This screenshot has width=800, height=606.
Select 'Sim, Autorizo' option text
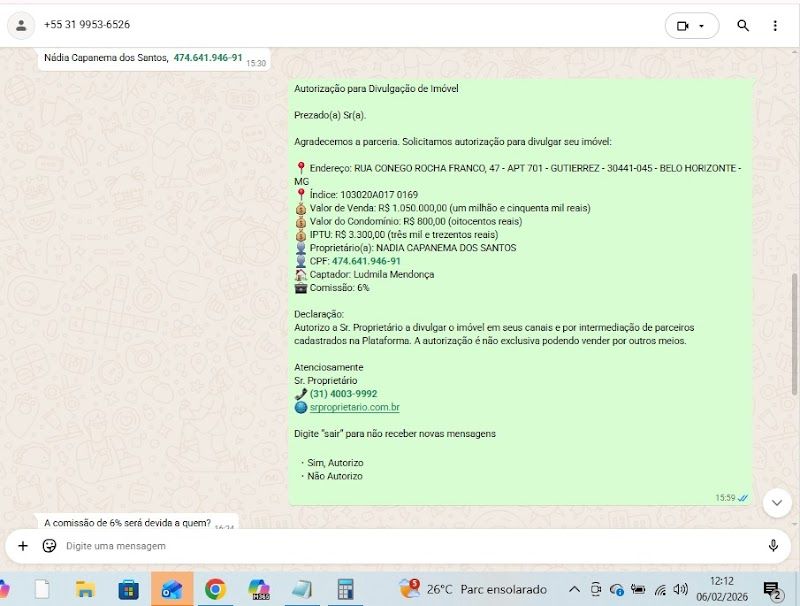coord(335,463)
